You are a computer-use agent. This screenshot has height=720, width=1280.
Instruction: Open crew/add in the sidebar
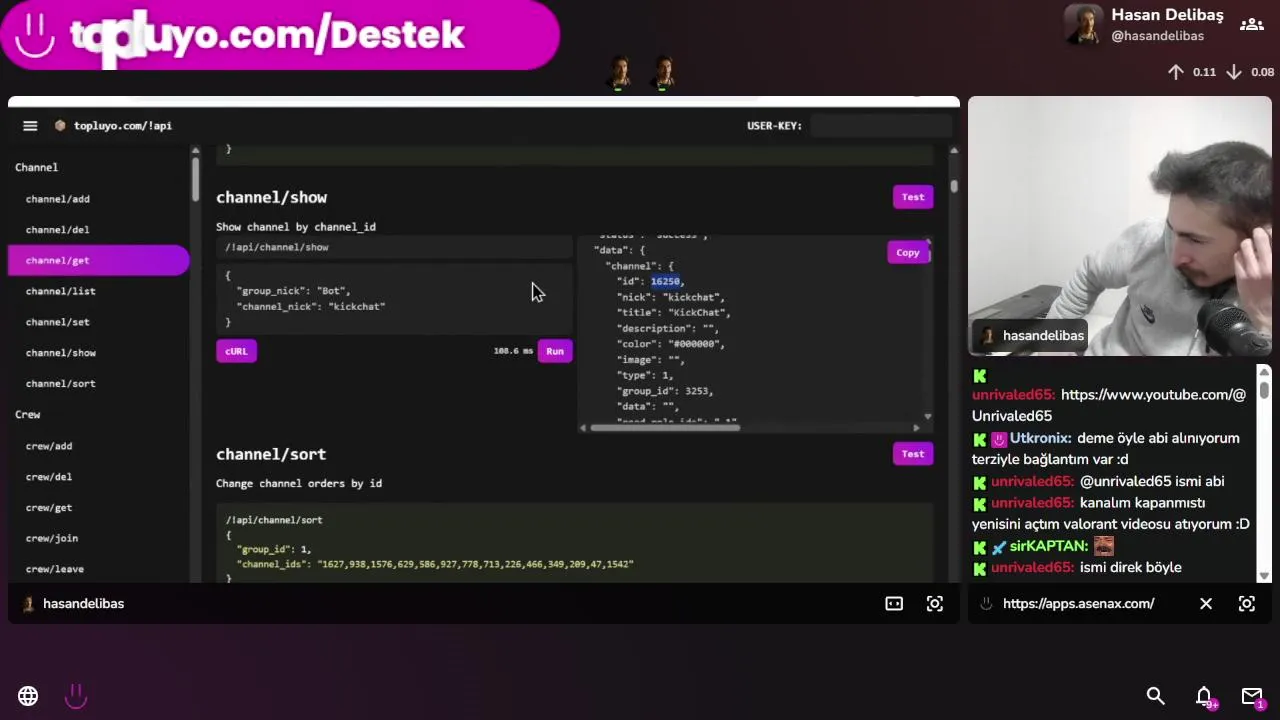(x=49, y=446)
